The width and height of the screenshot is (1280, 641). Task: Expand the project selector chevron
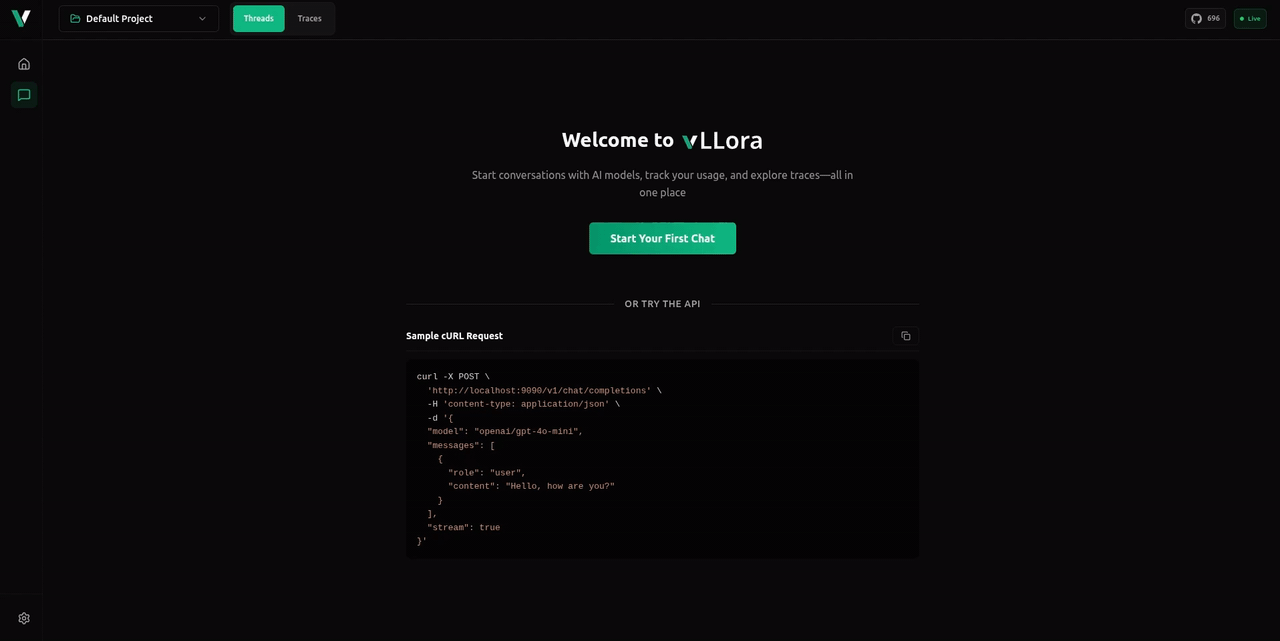click(202, 18)
